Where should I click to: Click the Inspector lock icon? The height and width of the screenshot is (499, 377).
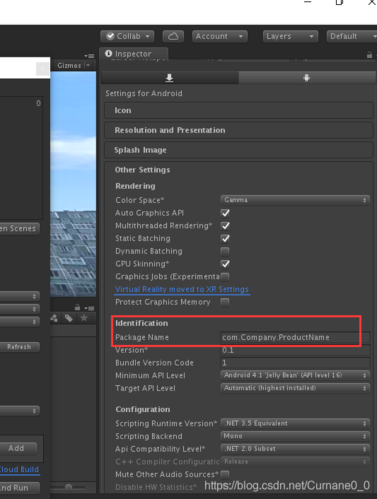(369, 55)
